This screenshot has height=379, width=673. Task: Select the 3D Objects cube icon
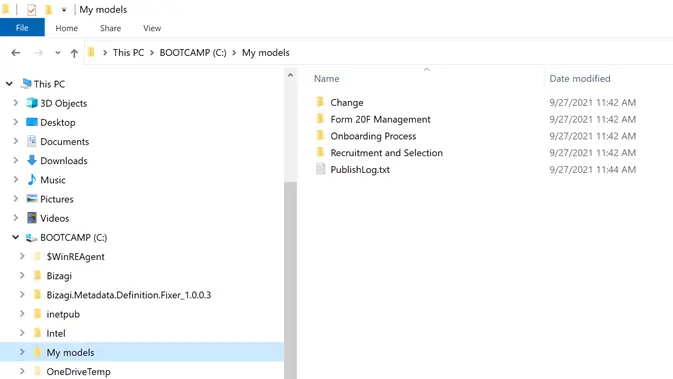tap(32, 103)
